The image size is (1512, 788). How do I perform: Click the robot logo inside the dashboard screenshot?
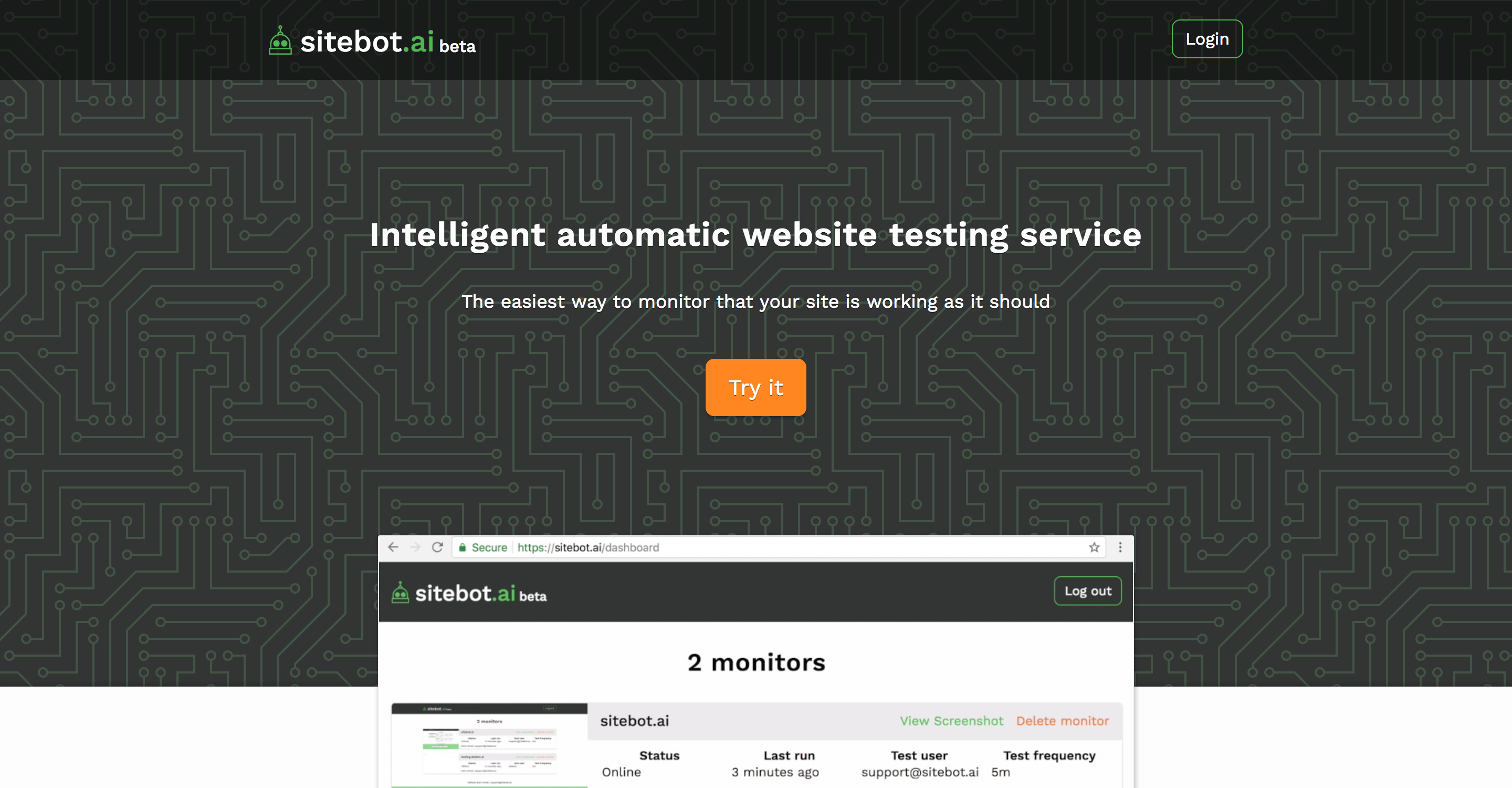401,592
